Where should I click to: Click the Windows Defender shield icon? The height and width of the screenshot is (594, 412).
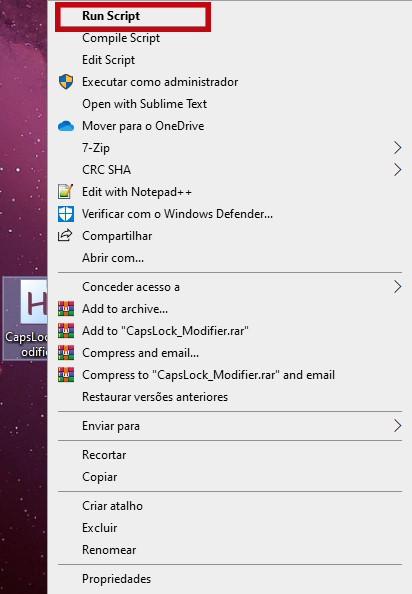coord(66,214)
